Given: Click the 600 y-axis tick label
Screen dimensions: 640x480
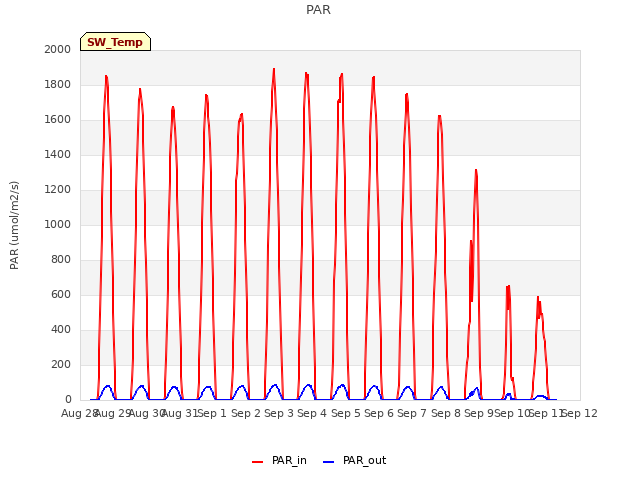Looking at the screenshot, I should point(61,295).
